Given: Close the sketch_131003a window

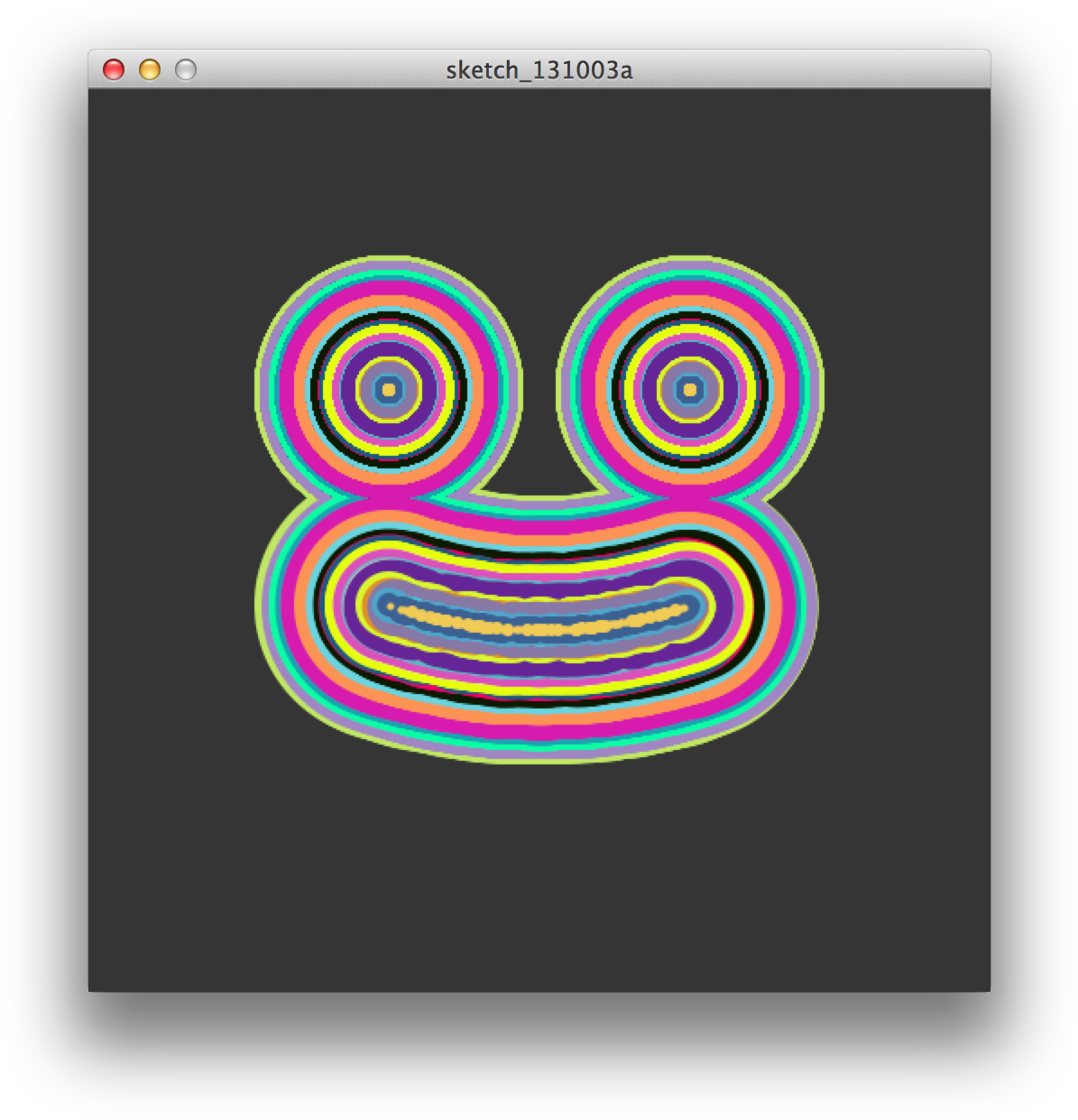Looking at the screenshot, I should point(115,69).
